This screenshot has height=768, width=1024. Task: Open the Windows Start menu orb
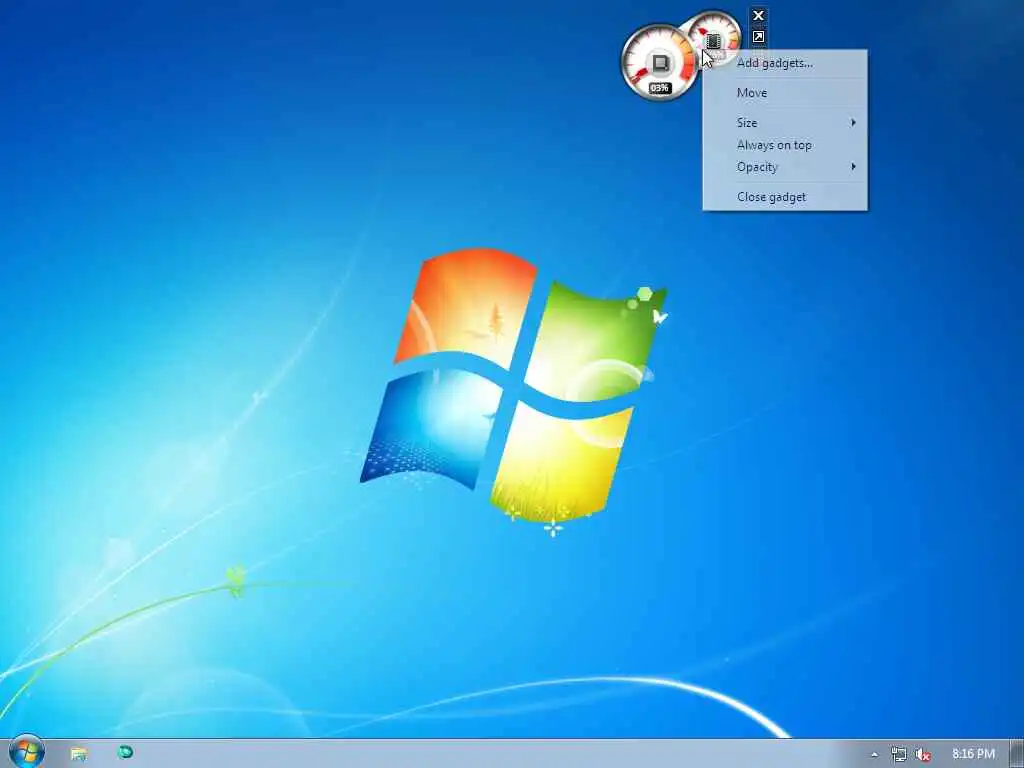click(x=26, y=752)
